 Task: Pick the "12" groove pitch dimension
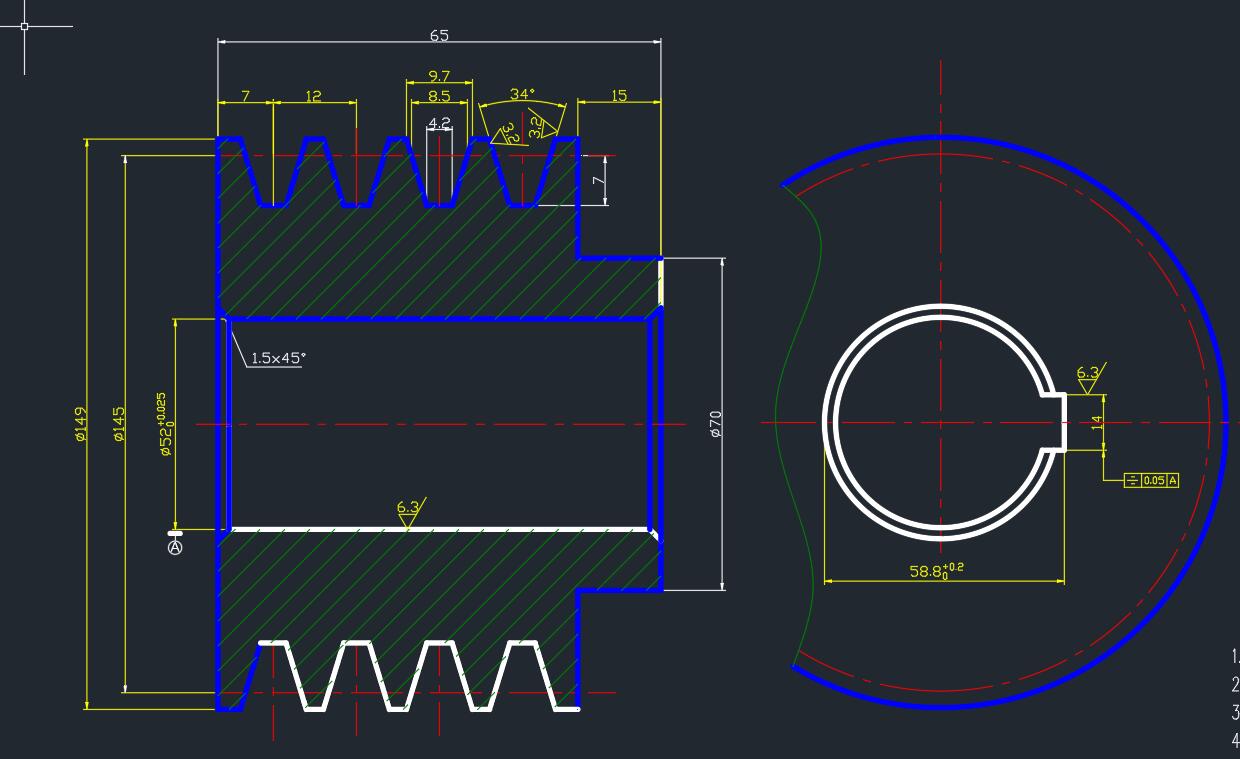coord(314,96)
